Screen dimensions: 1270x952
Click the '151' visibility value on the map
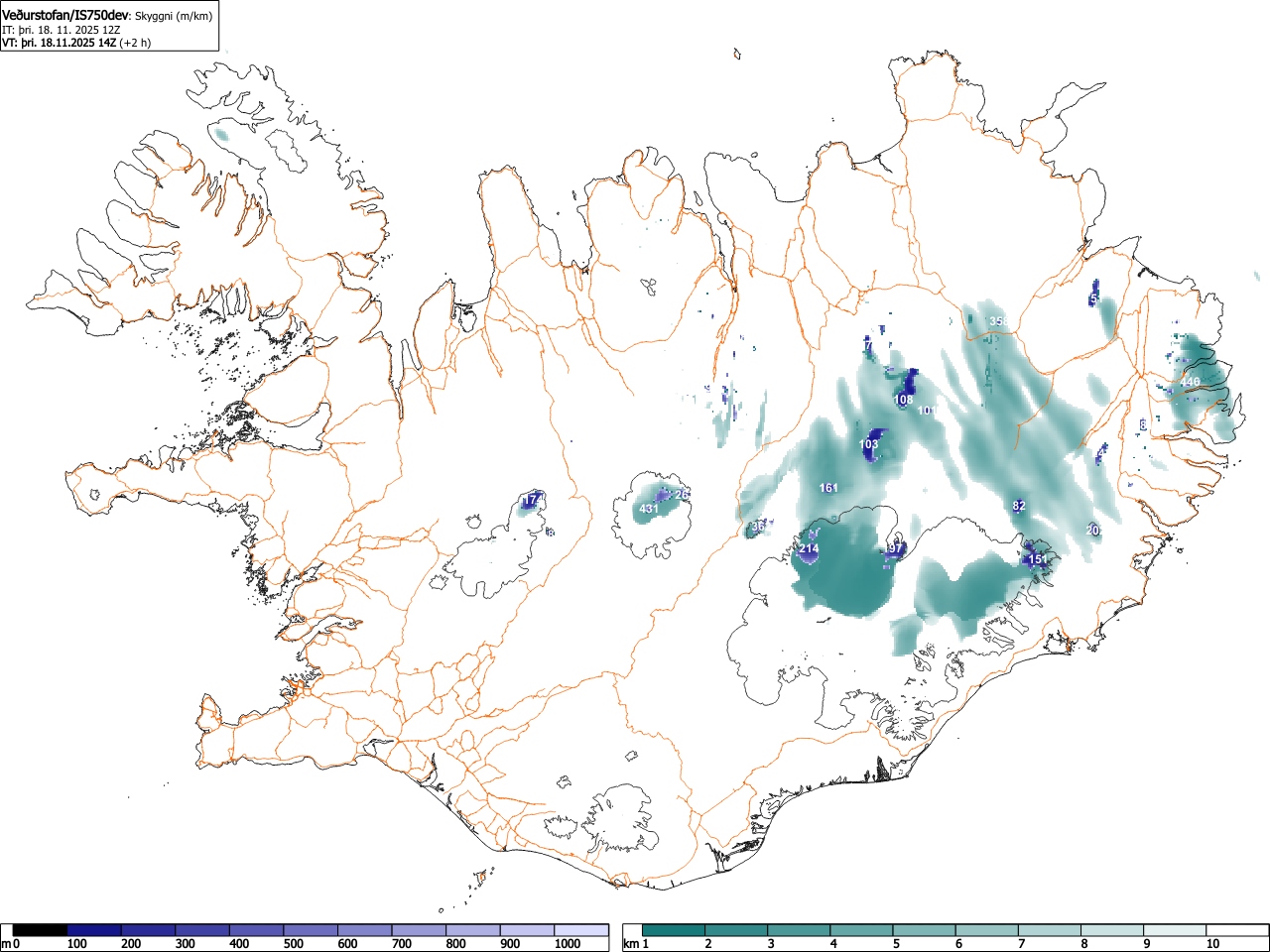[x=1038, y=560]
